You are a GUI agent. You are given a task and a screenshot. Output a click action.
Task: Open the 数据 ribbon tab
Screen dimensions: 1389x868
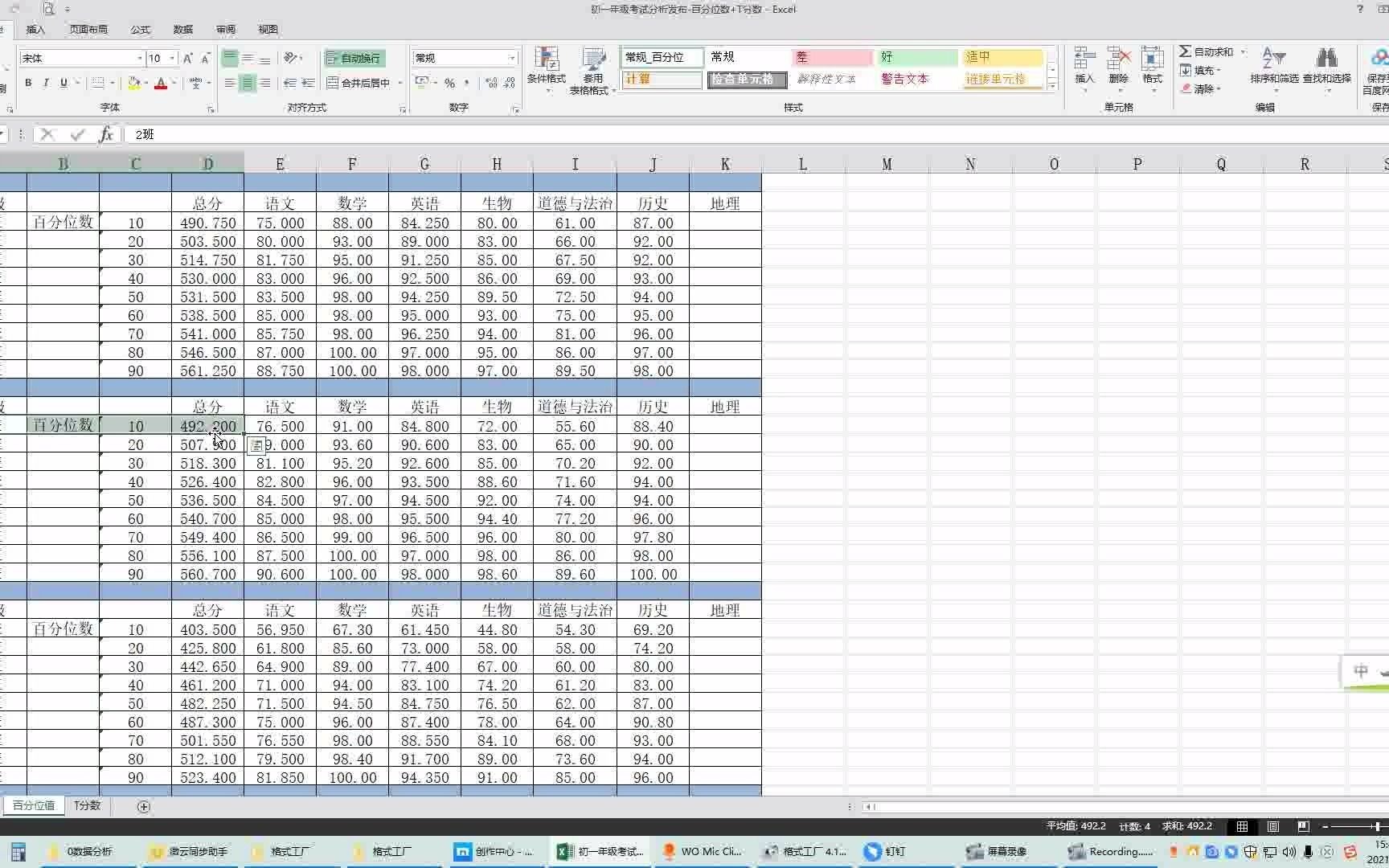click(183, 29)
